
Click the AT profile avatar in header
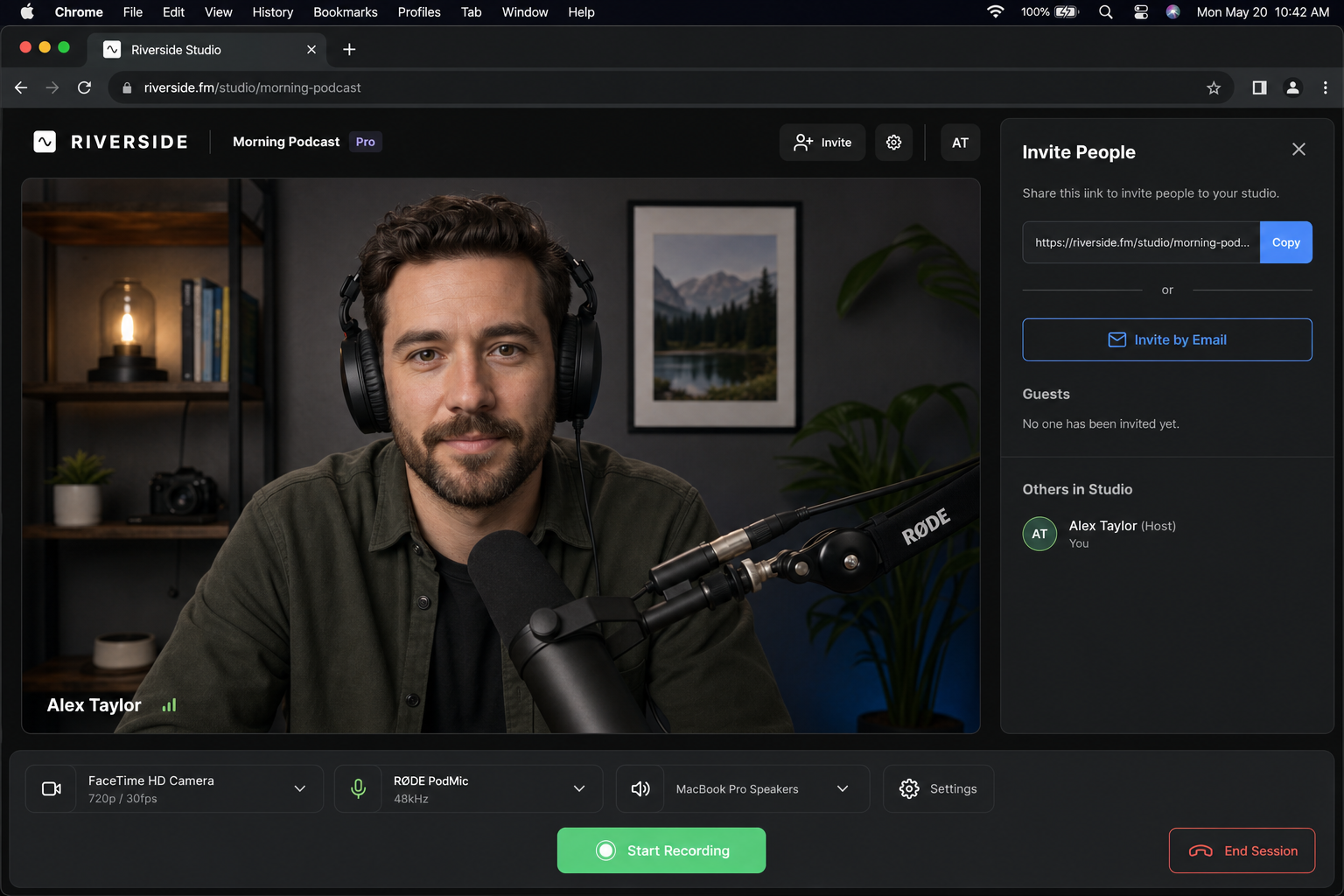click(960, 142)
